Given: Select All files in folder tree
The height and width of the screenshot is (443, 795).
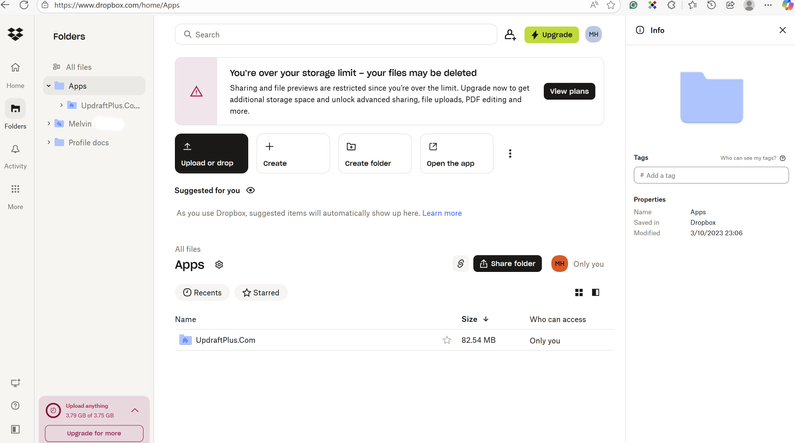Looking at the screenshot, I should click(78, 67).
